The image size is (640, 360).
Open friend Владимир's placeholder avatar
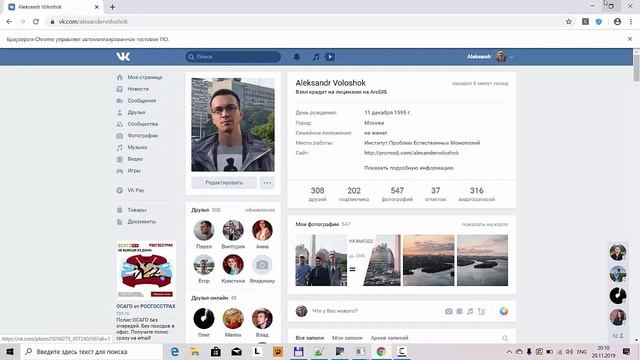(262, 264)
